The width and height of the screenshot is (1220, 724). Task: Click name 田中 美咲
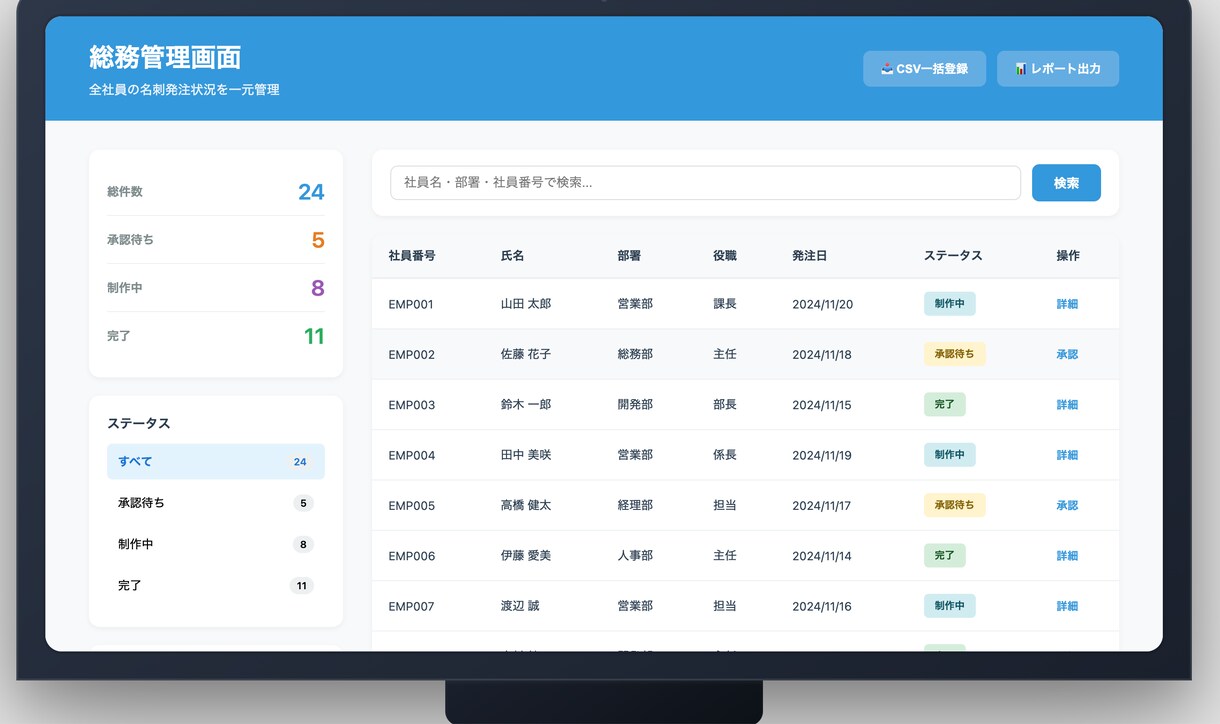tap(526, 455)
